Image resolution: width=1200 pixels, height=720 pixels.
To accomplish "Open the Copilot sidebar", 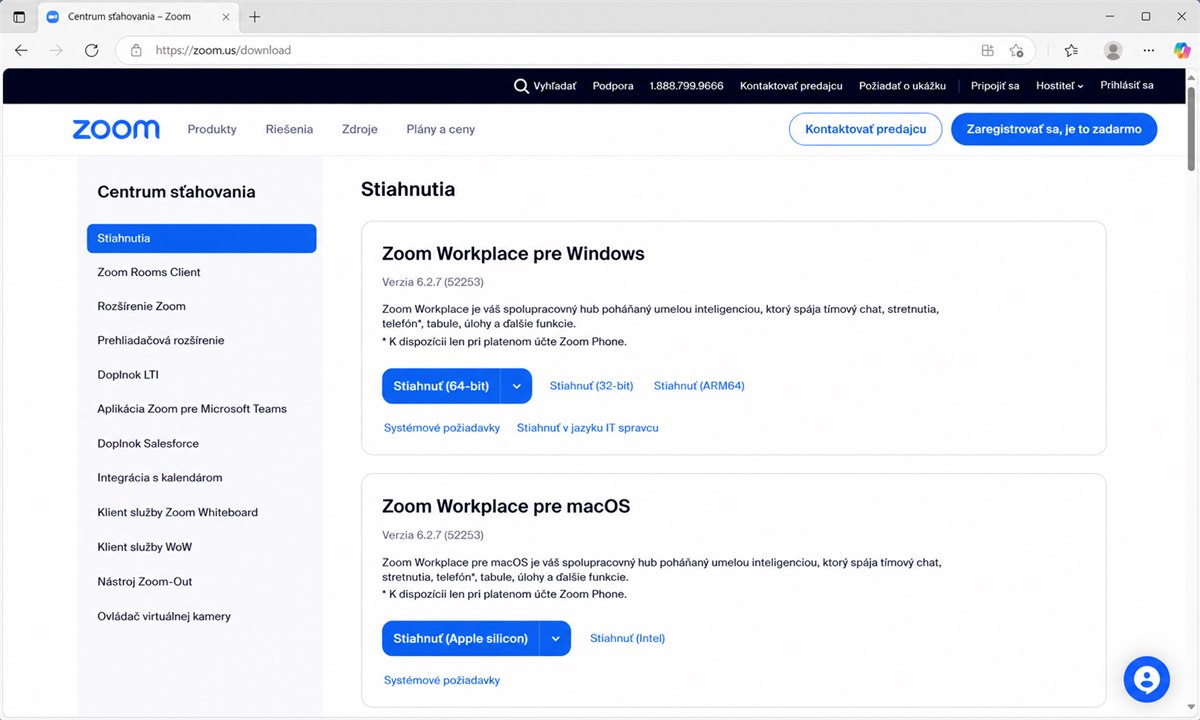I will [x=1182, y=50].
